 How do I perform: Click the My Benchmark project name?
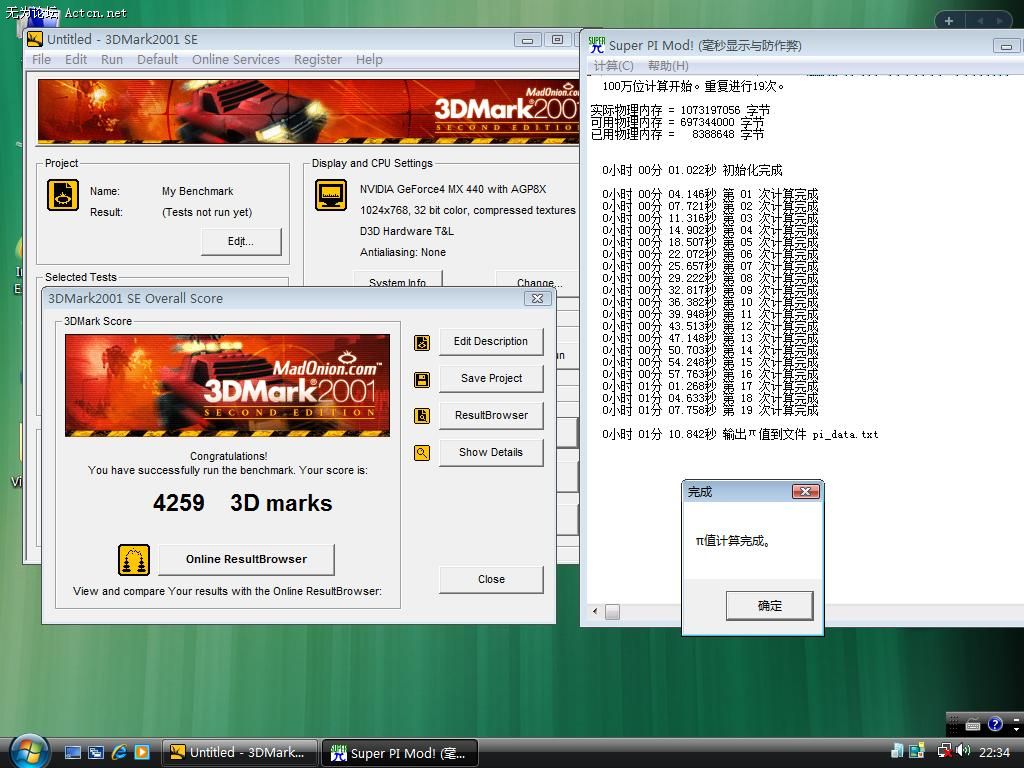(197, 191)
